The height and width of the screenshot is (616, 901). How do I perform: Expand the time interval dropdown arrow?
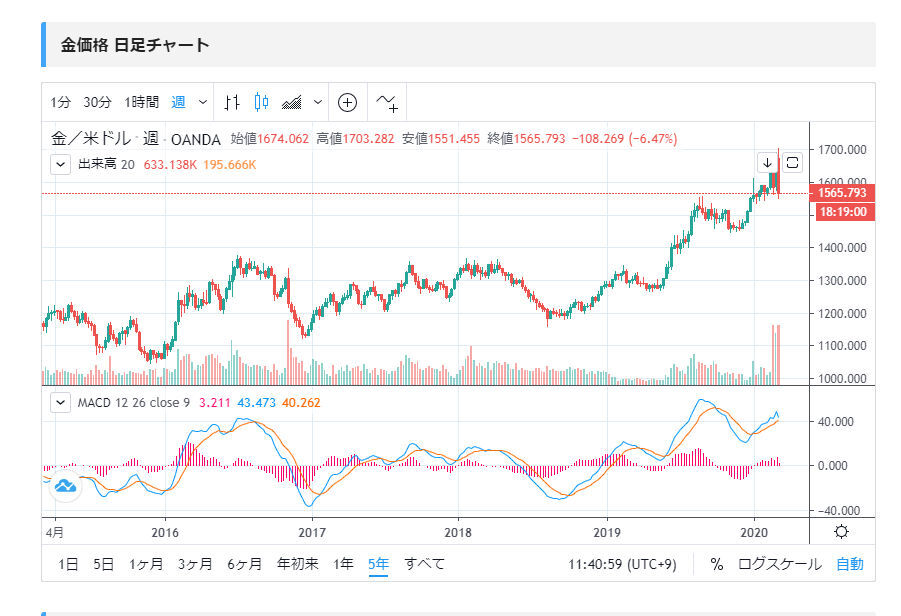click(x=203, y=102)
